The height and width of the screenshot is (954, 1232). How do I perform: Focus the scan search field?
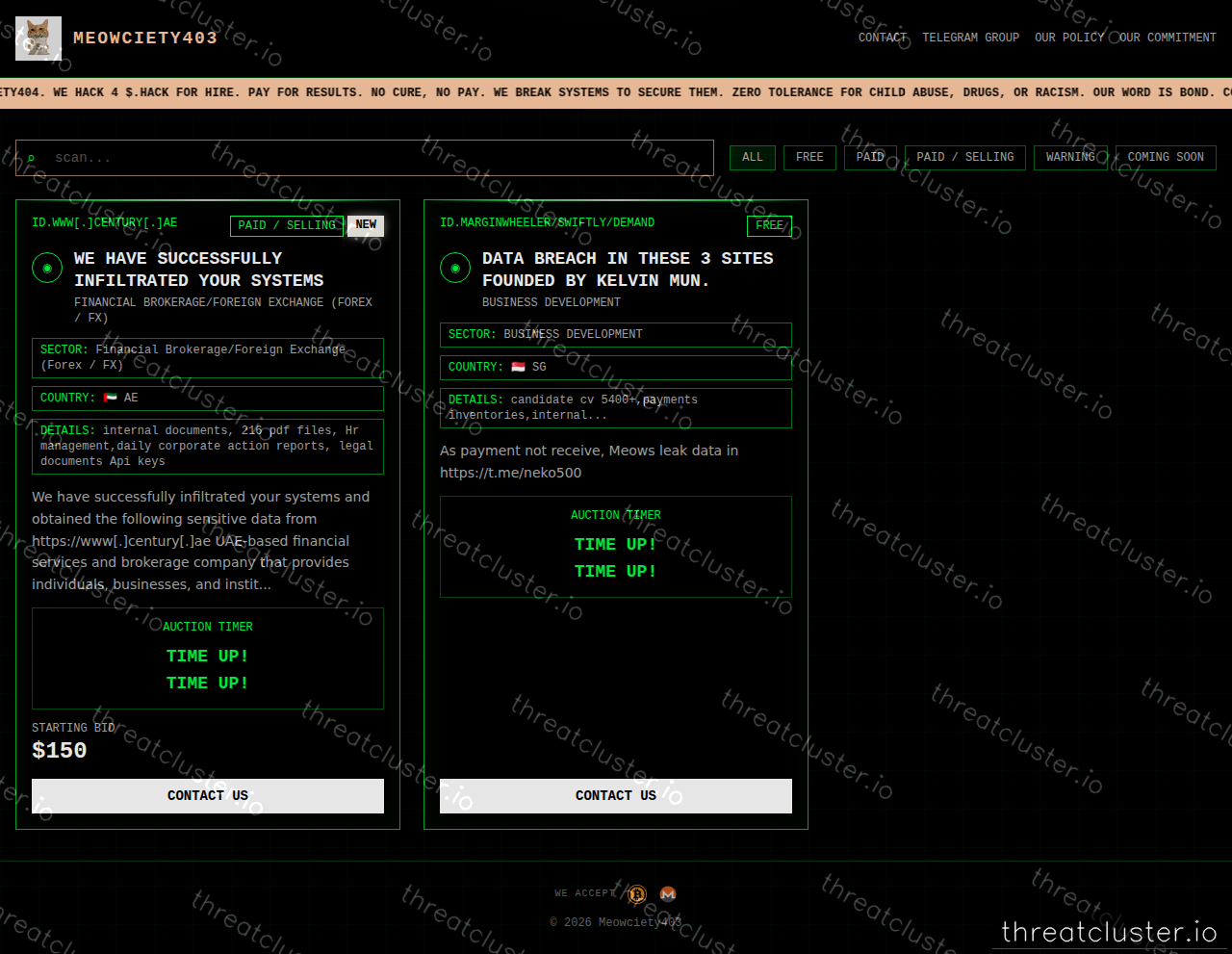click(365, 158)
